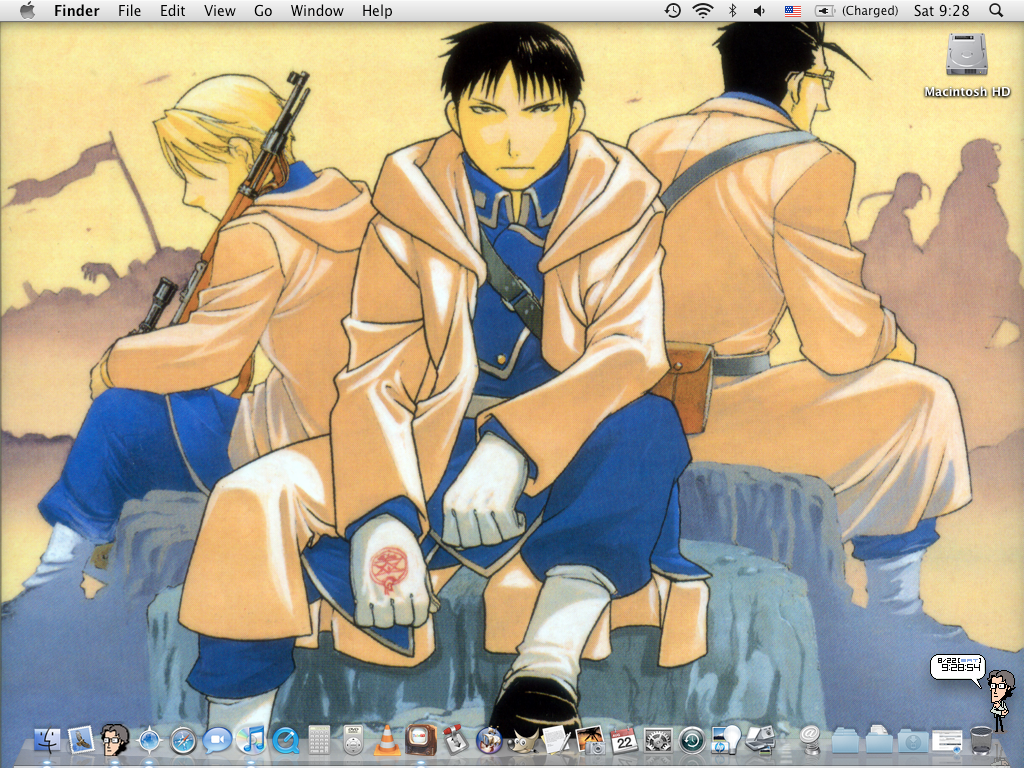Open the volume control in menu bar
Viewport: 1024px width, 768px height.
pos(760,10)
